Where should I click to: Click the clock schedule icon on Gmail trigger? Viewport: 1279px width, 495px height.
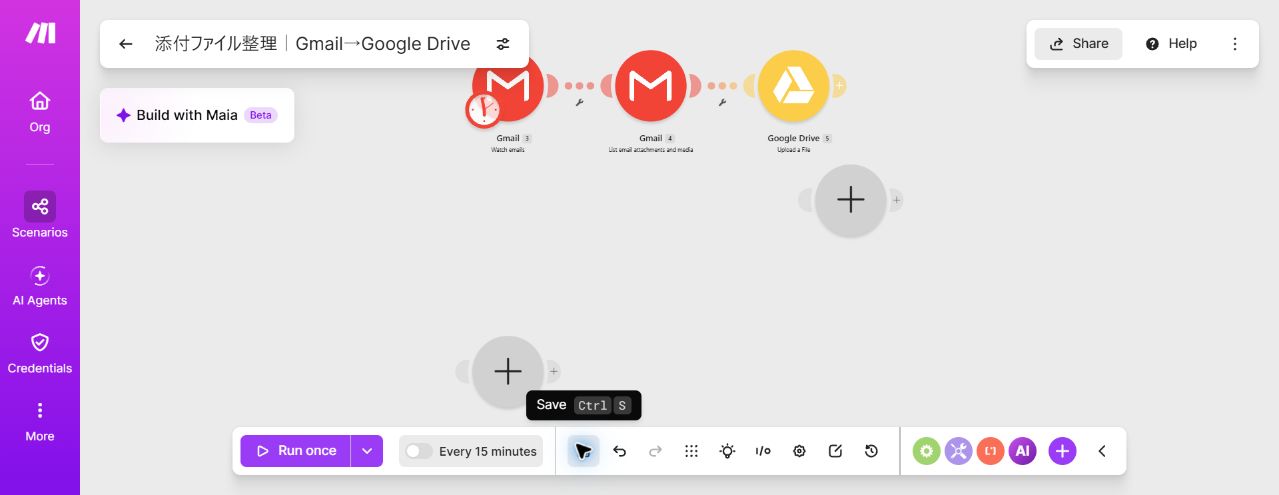(484, 109)
